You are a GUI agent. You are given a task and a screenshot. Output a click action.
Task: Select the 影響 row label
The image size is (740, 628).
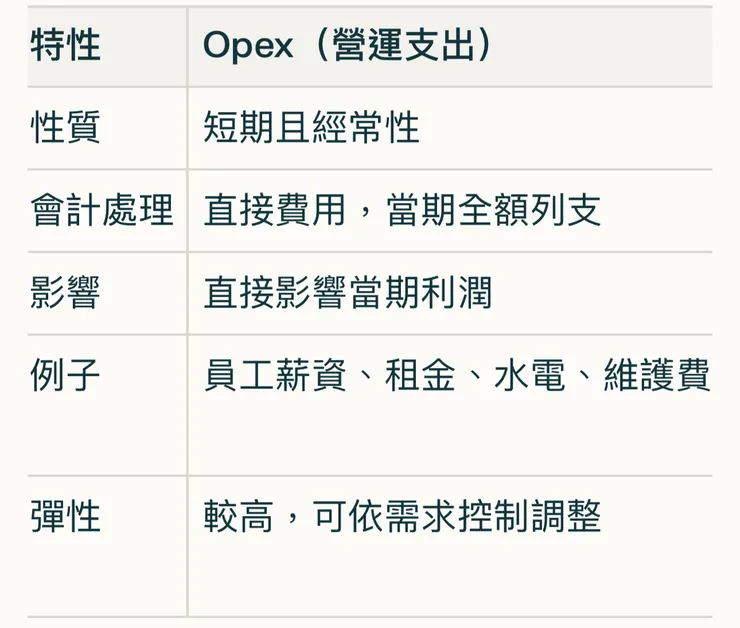(x=66, y=293)
